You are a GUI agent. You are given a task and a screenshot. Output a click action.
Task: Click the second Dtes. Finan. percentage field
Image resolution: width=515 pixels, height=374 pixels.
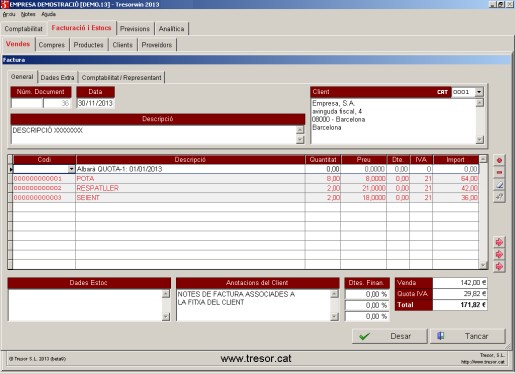click(367, 305)
